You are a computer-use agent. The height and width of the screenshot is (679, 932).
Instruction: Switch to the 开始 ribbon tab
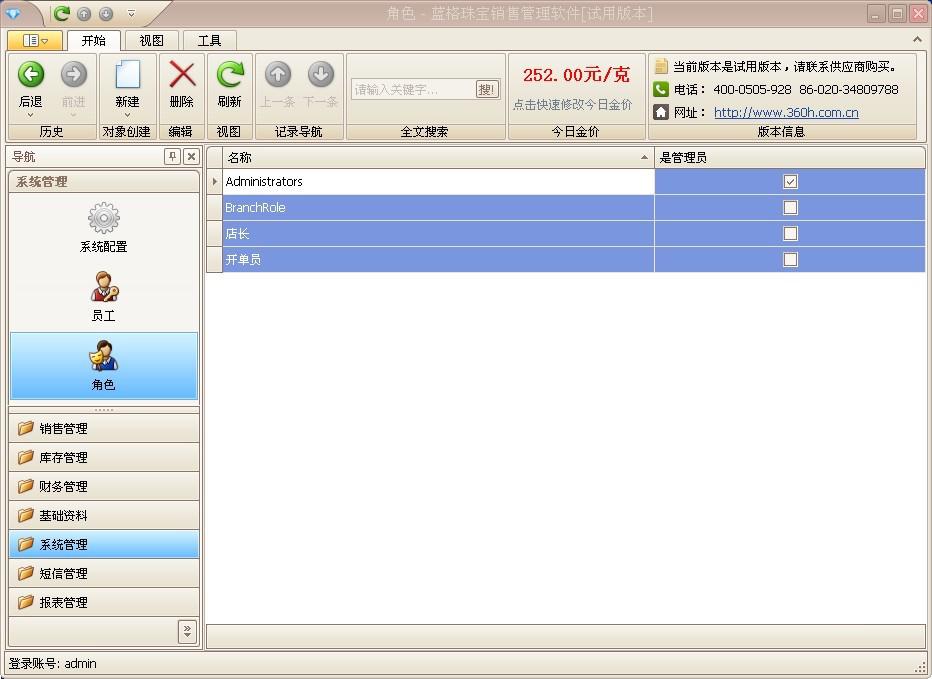(x=94, y=40)
